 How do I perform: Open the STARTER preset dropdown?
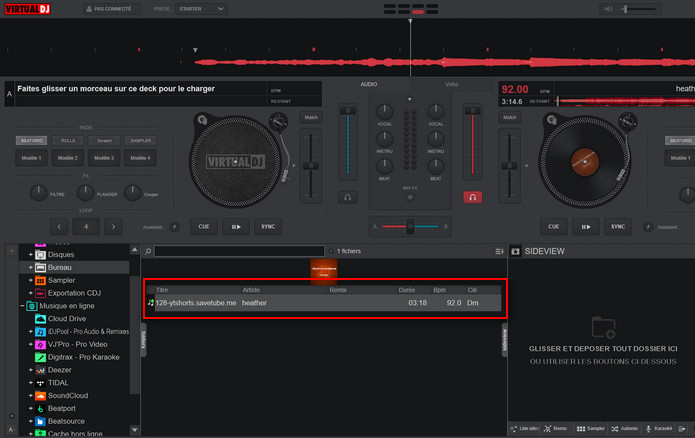202,9
